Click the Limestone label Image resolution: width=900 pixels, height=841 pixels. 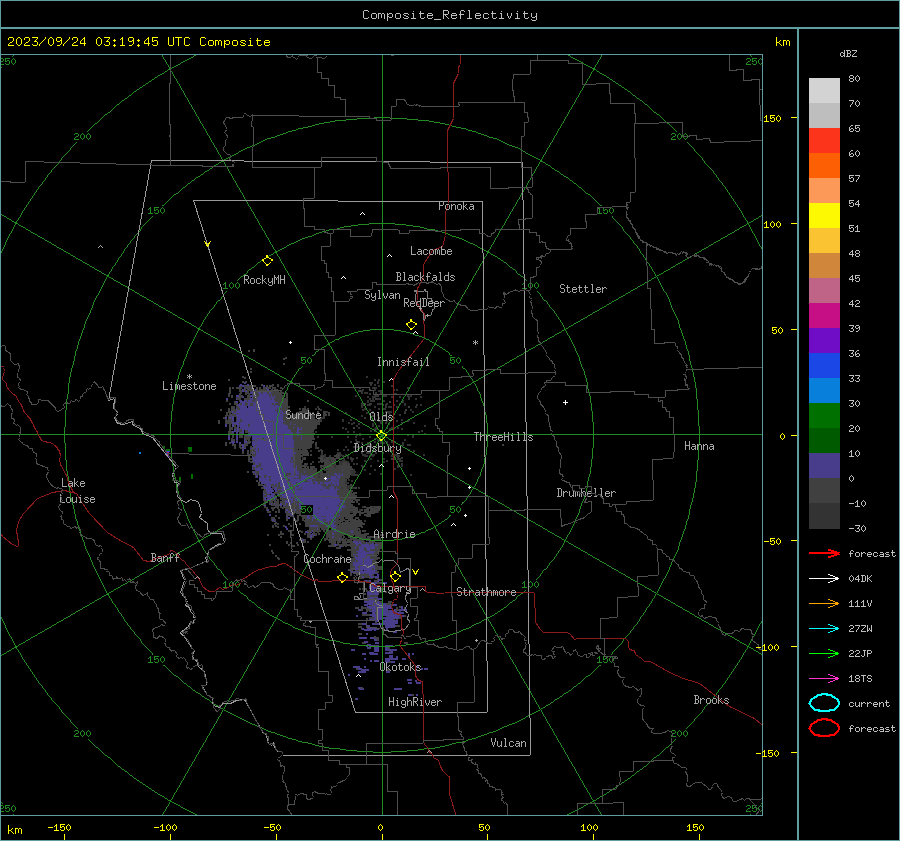coord(189,386)
